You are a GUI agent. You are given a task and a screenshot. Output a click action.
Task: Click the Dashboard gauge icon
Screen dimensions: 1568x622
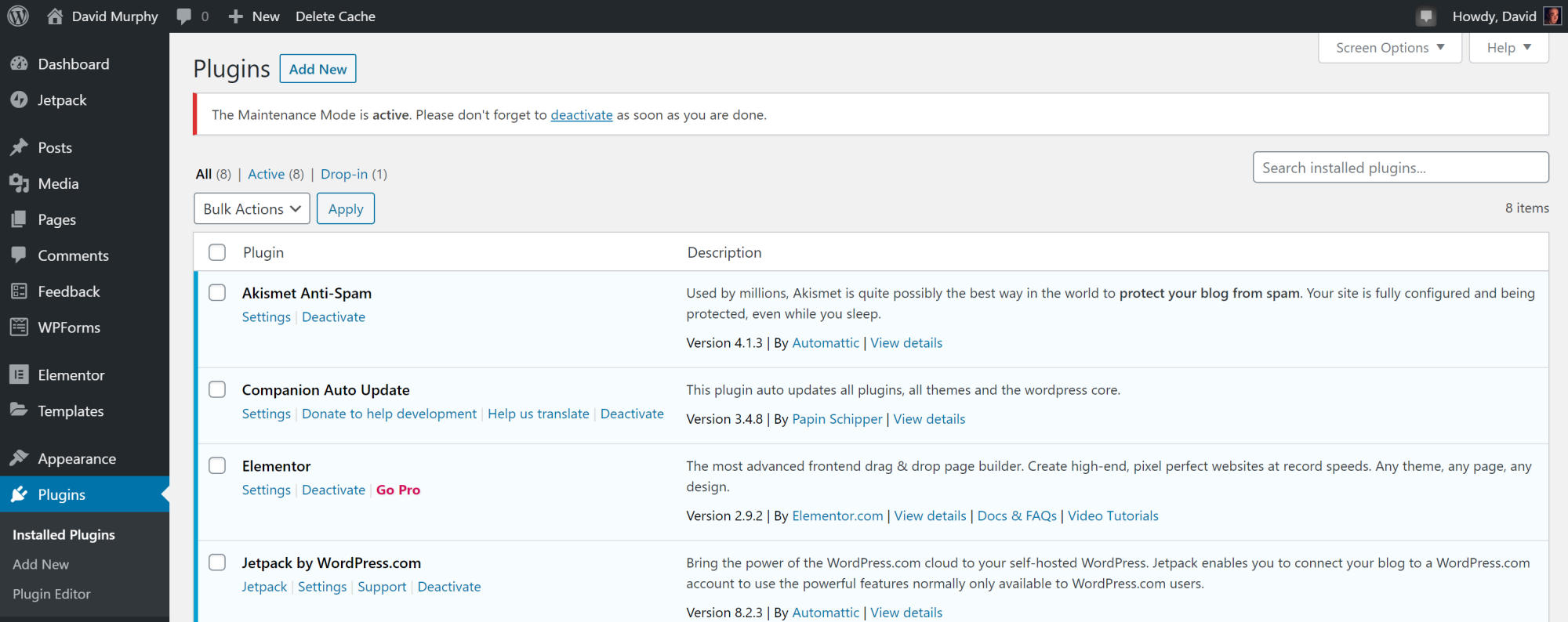point(20,63)
